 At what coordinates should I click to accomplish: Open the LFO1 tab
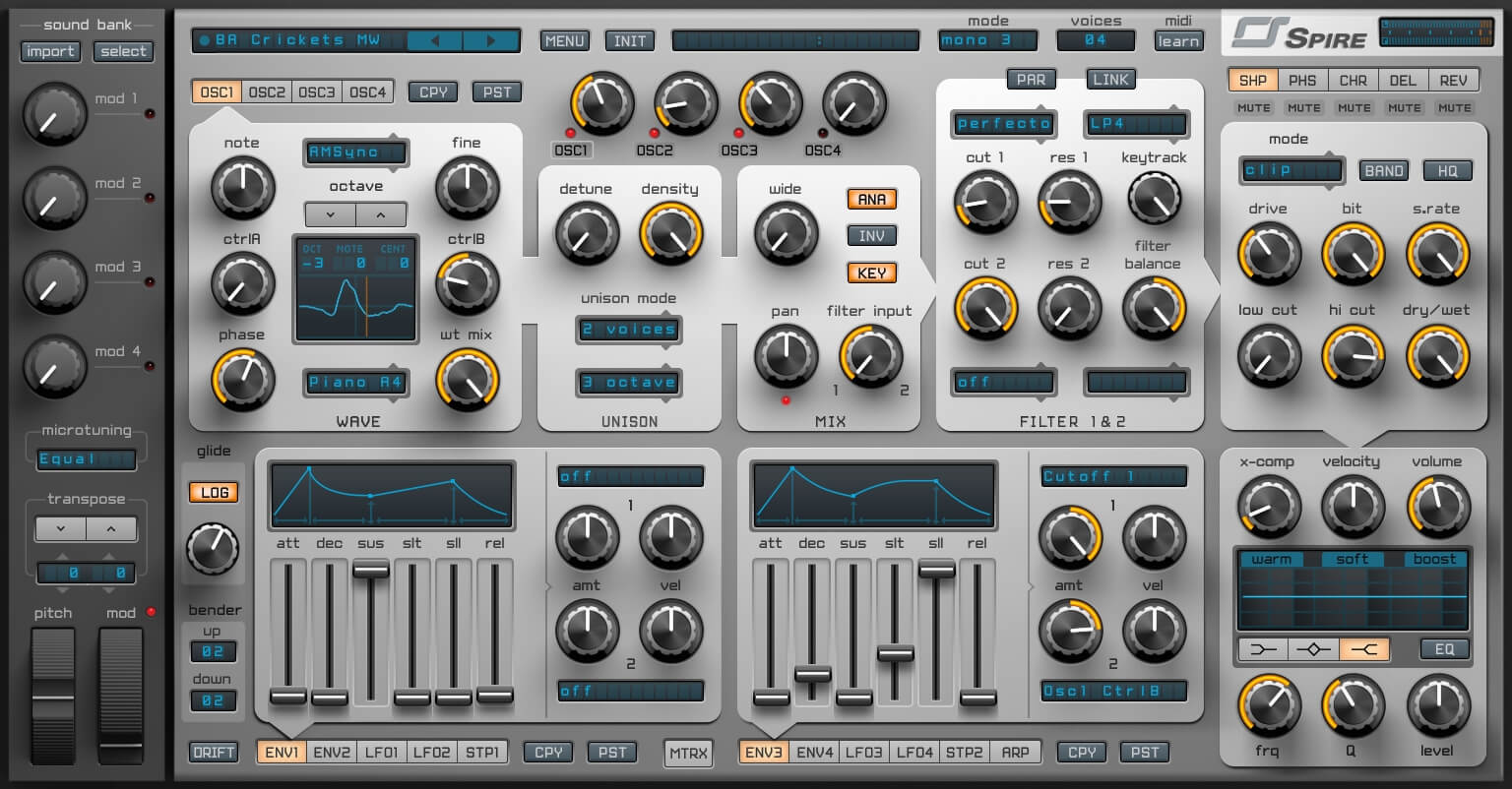tap(384, 752)
